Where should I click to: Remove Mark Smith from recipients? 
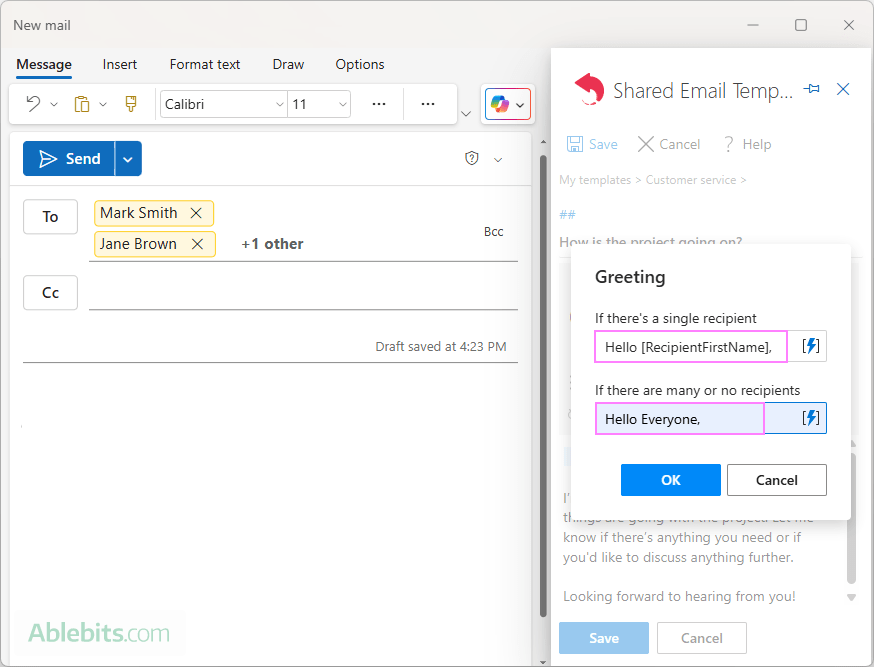click(196, 213)
